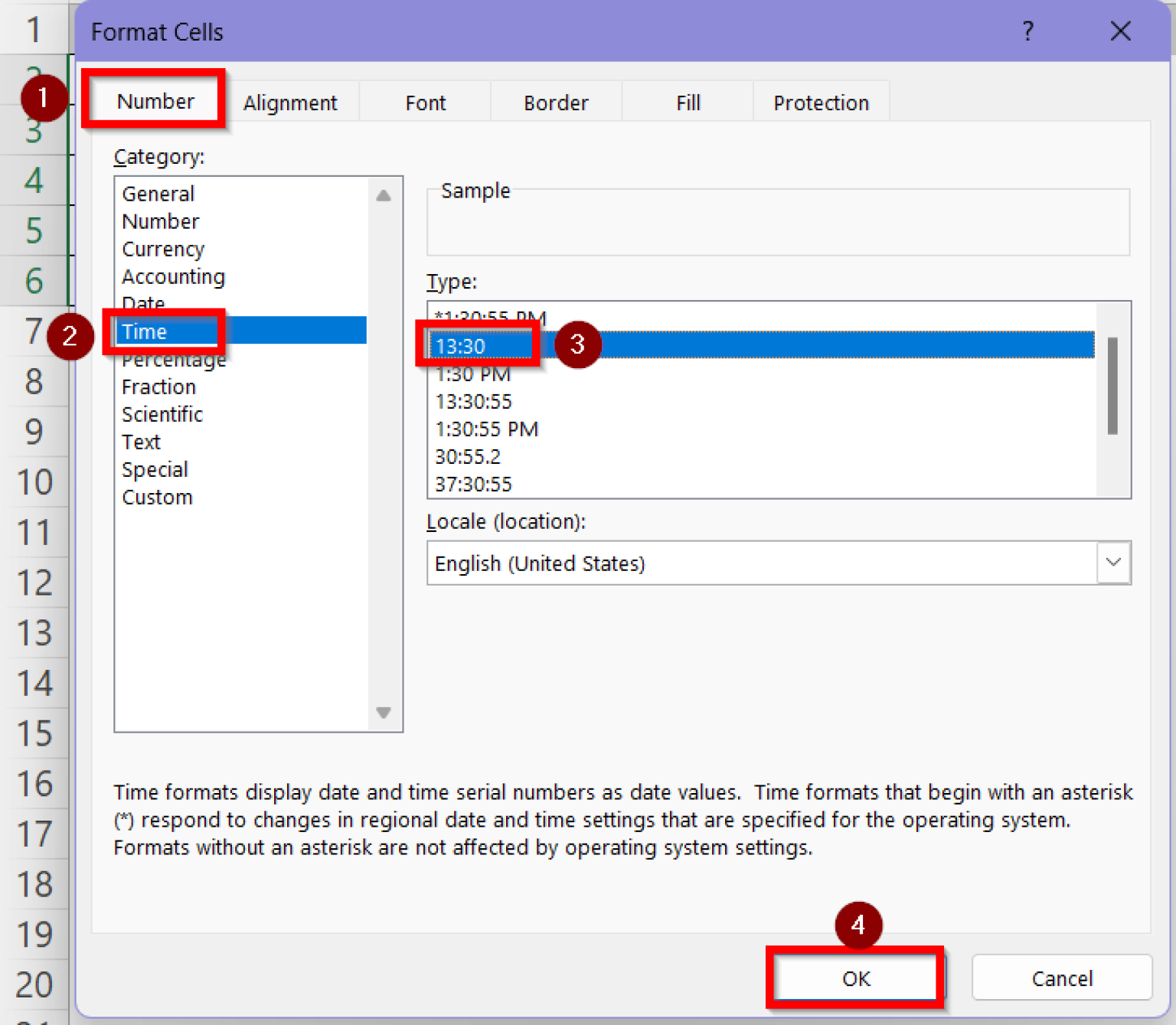
Task: Open the Font tab
Action: [x=425, y=103]
